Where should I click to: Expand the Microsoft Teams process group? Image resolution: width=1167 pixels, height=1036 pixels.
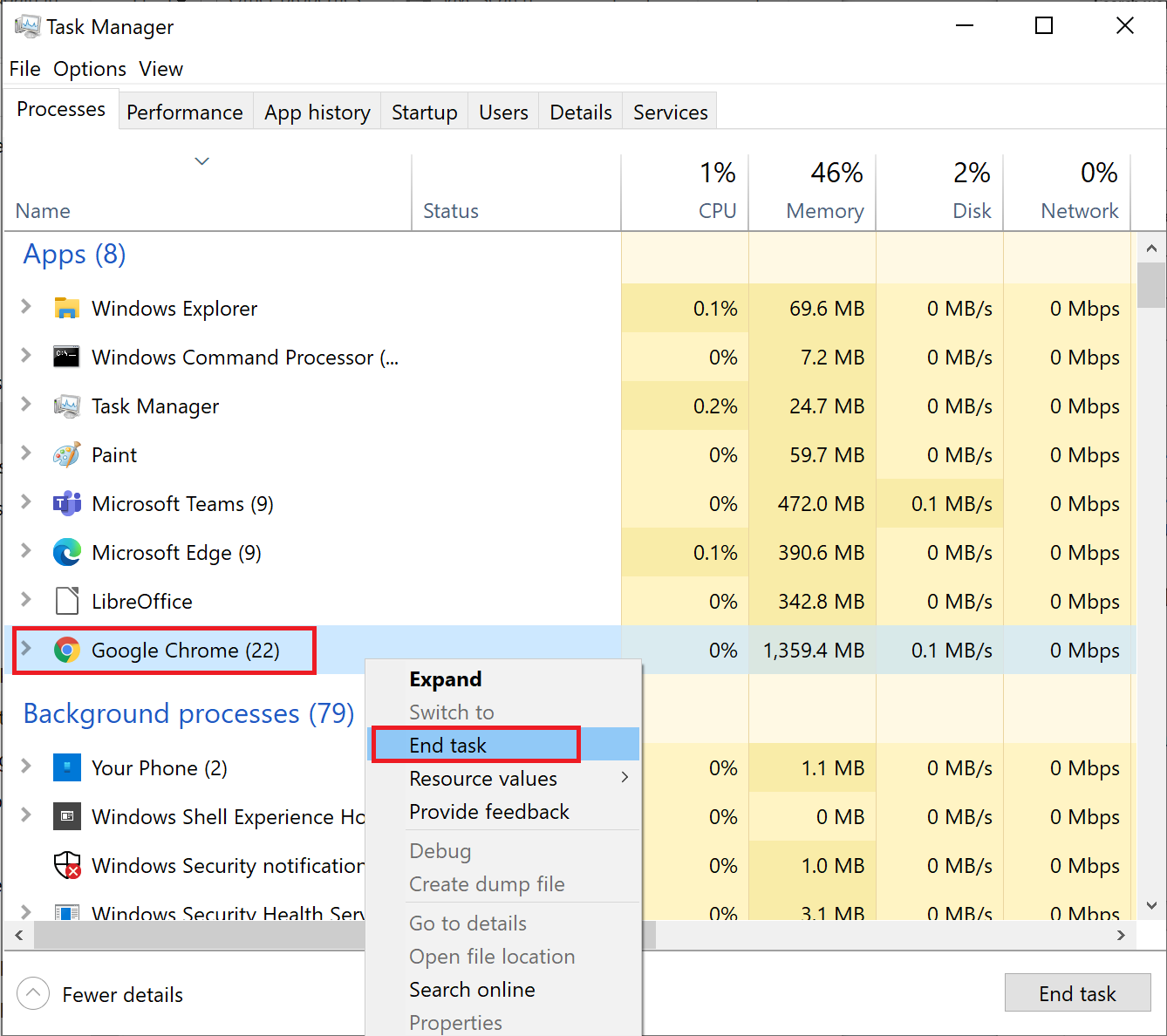25,503
